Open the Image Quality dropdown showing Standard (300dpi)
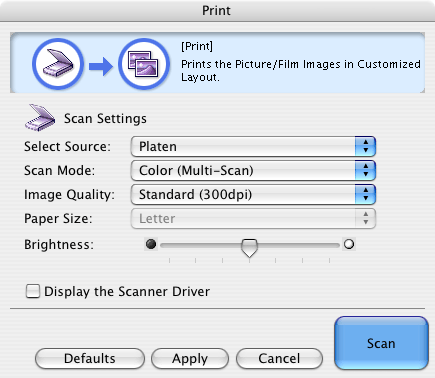 [x=253, y=194]
